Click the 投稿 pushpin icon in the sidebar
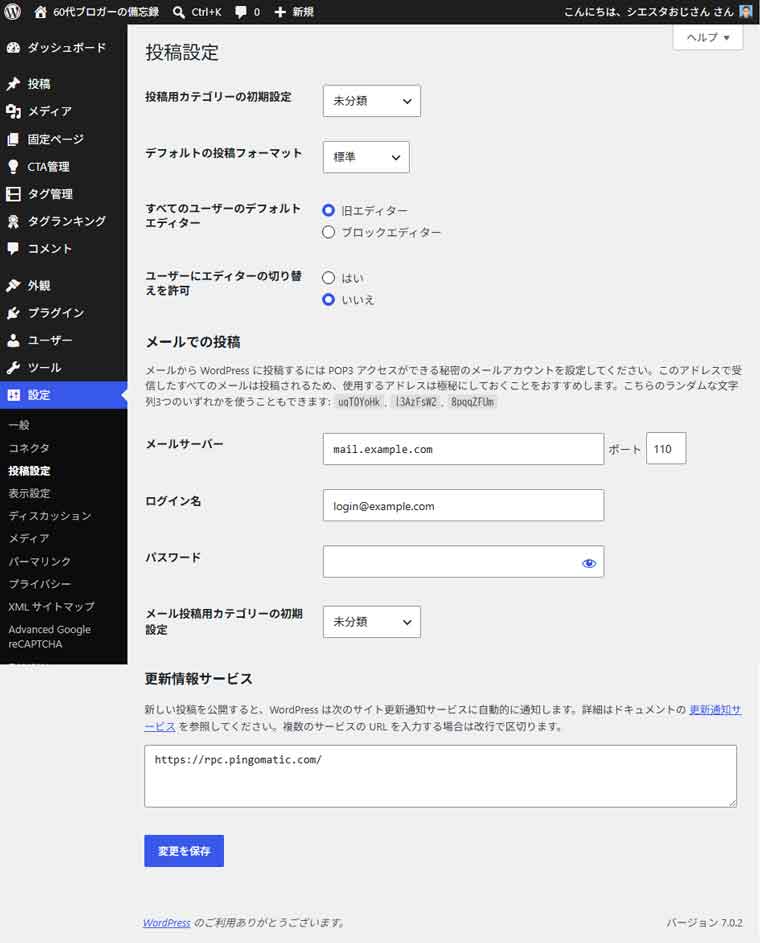The height and width of the screenshot is (943, 760). point(13,84)
